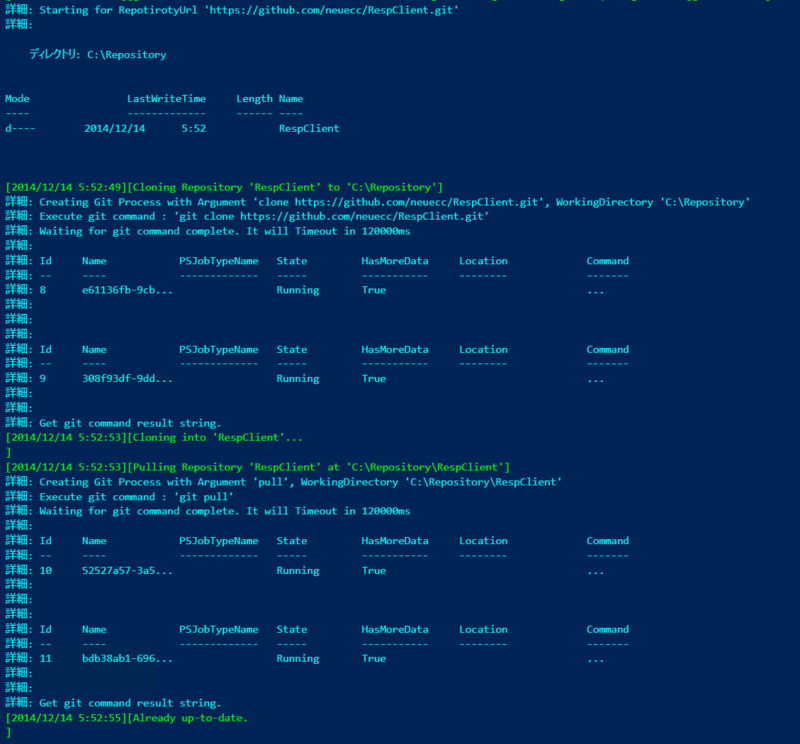The height and width of the screenshot is (744, 800).
Task: Click 'Running' state in the 52527a57-3a5 row
Action: [298, 571]
